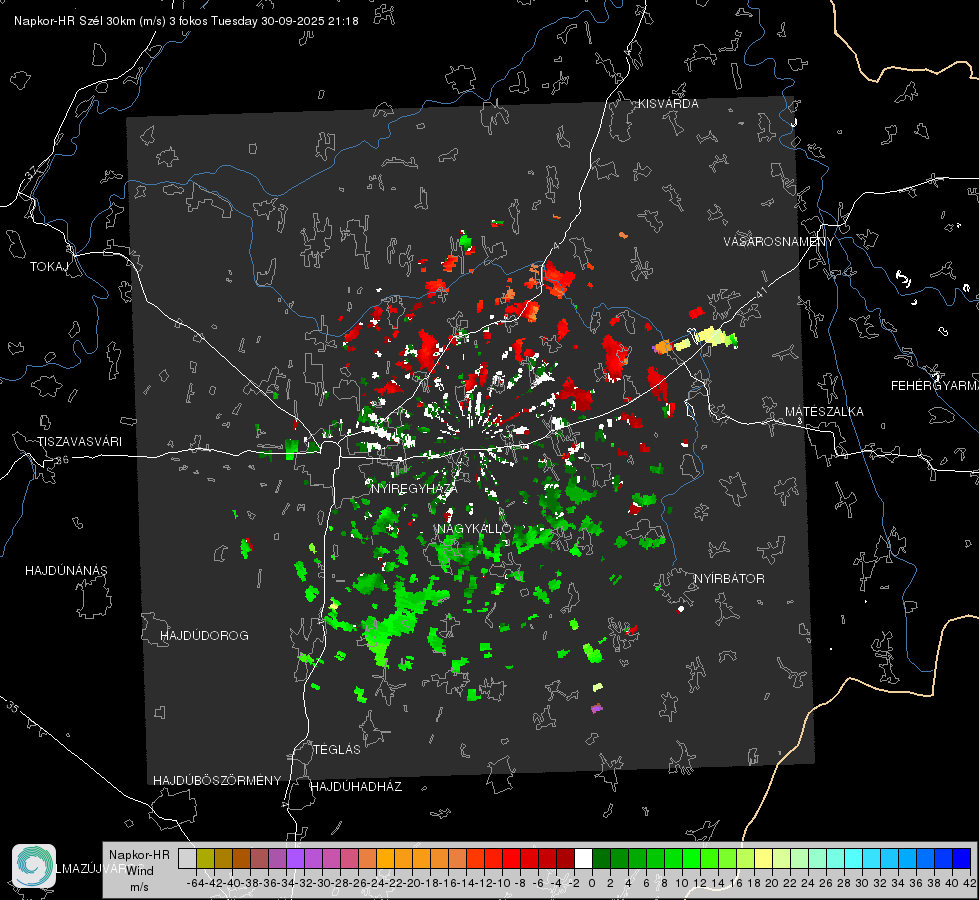Pick the white swatch in wind legend
The image size is (979, 900).
click(583, 858)
